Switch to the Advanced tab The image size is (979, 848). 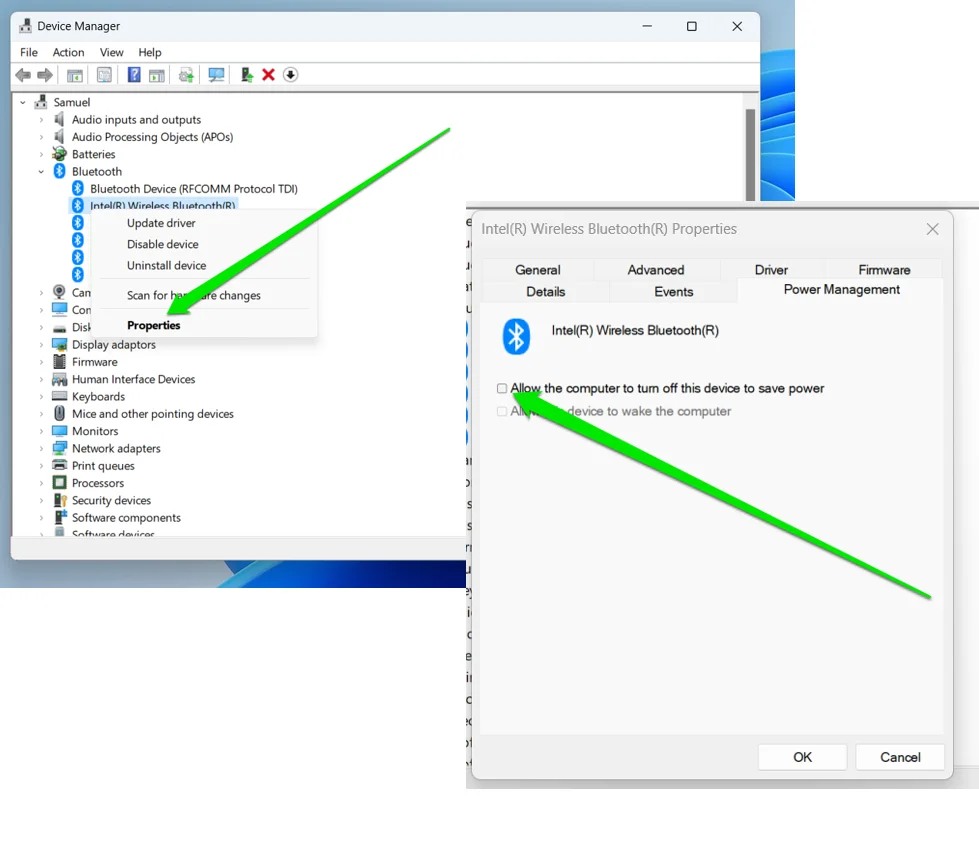[x=656, y=270]
